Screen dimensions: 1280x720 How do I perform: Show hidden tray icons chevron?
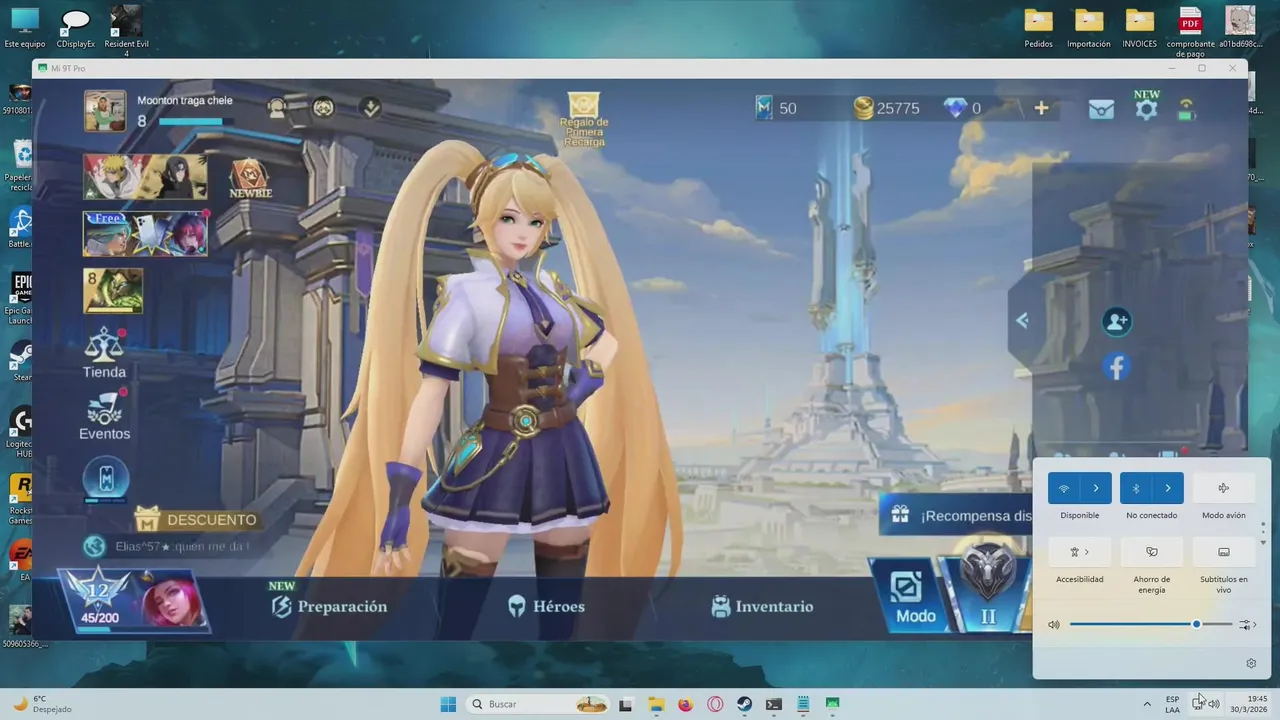[1147, 704]
